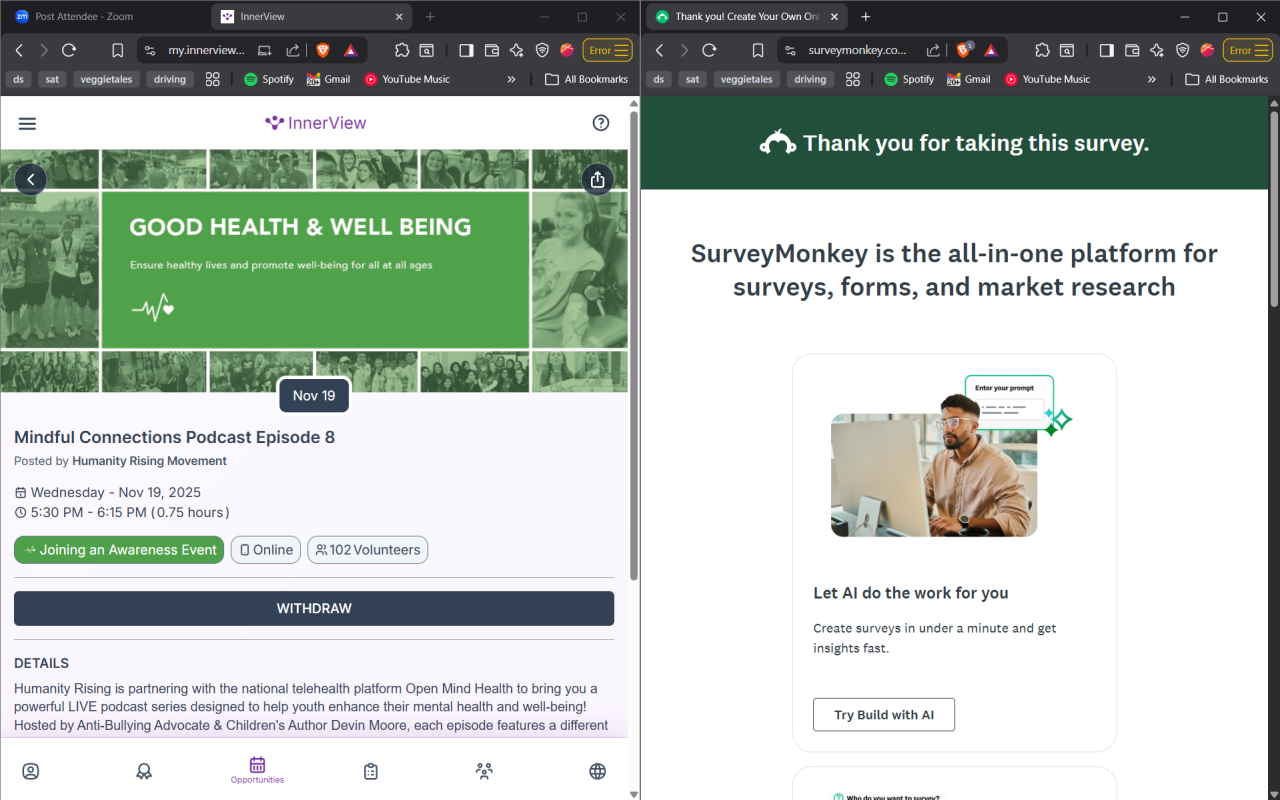Open Brave VPN shield in the SurveyMonkey window
The width and height of the screenshot is (1280, 800).
tap(1182, 50)
